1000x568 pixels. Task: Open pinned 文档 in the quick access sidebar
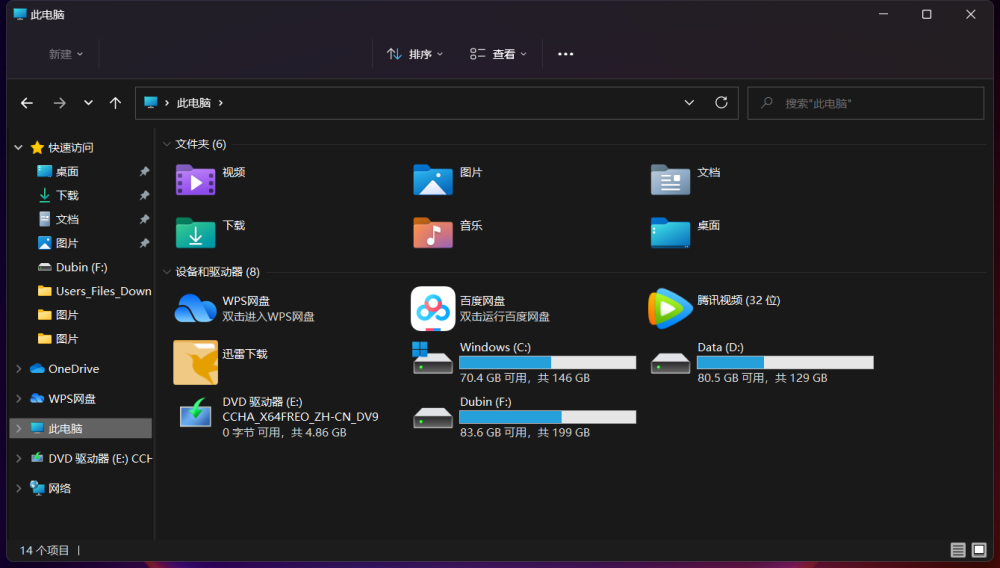tap(67, 219)
